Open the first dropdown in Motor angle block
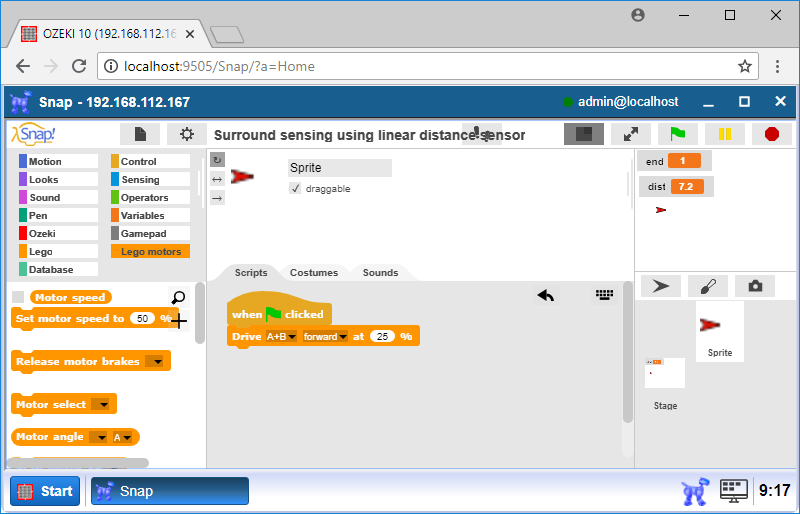This screenshot has height=514, width=800. coord(98,437)
